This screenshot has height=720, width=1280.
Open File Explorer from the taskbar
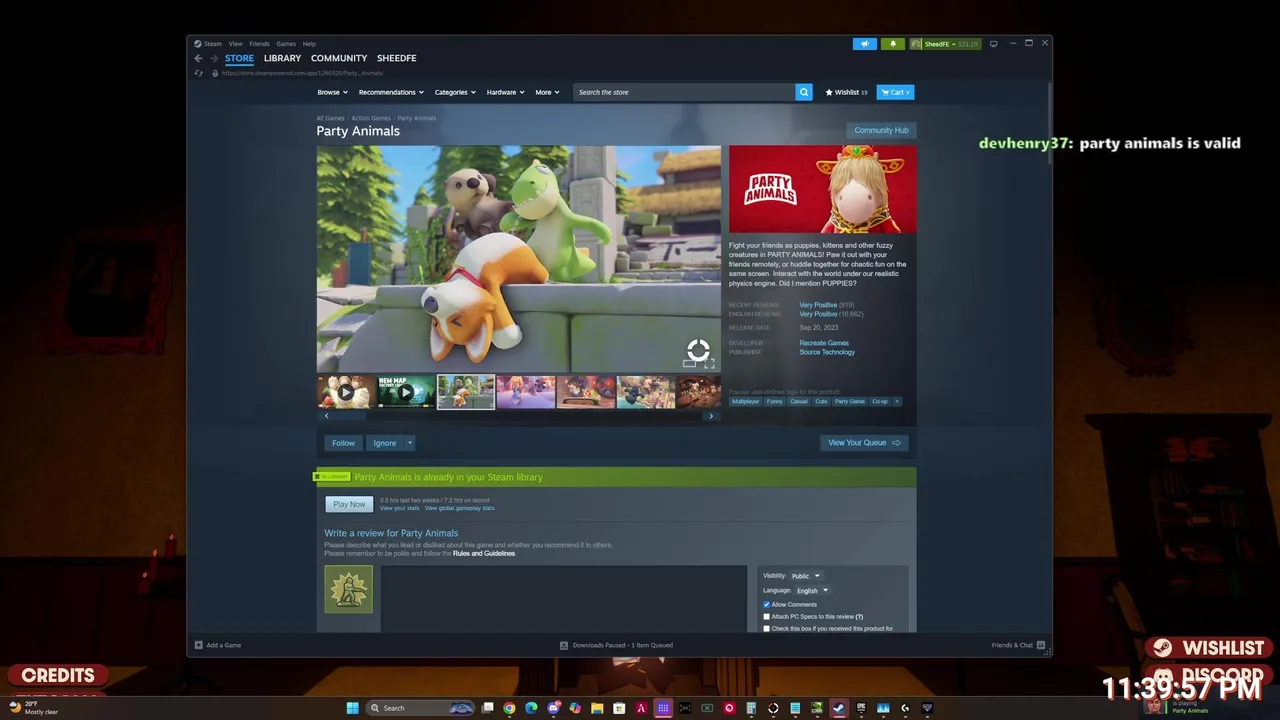pyautogui.click(x=597, y=708)
